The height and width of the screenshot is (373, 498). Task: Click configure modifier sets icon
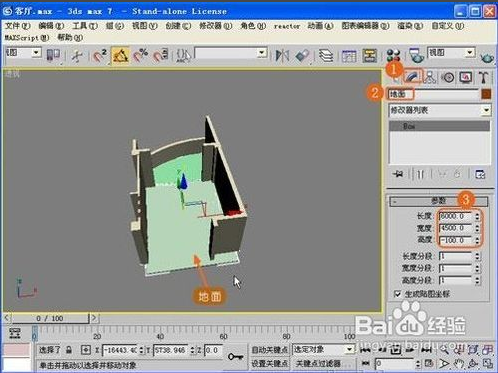pyautogui.click(x=480, y=174)
